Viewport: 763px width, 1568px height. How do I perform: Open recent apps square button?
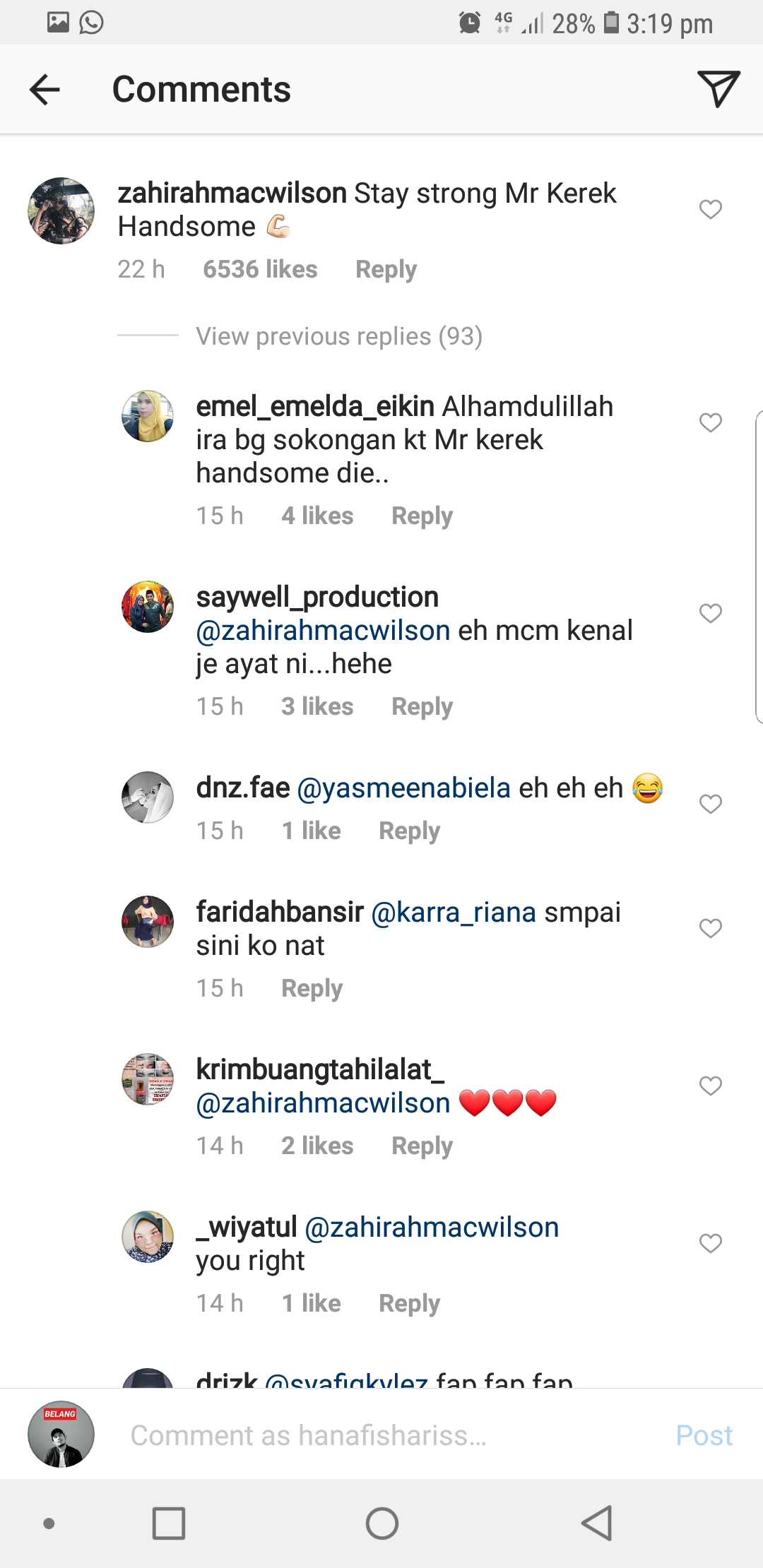pos(169,1524)
